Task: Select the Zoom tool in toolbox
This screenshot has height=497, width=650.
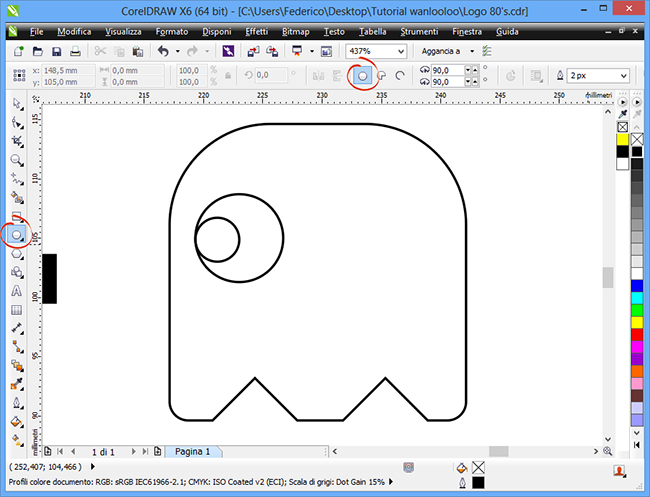Action: pos(17,160)
